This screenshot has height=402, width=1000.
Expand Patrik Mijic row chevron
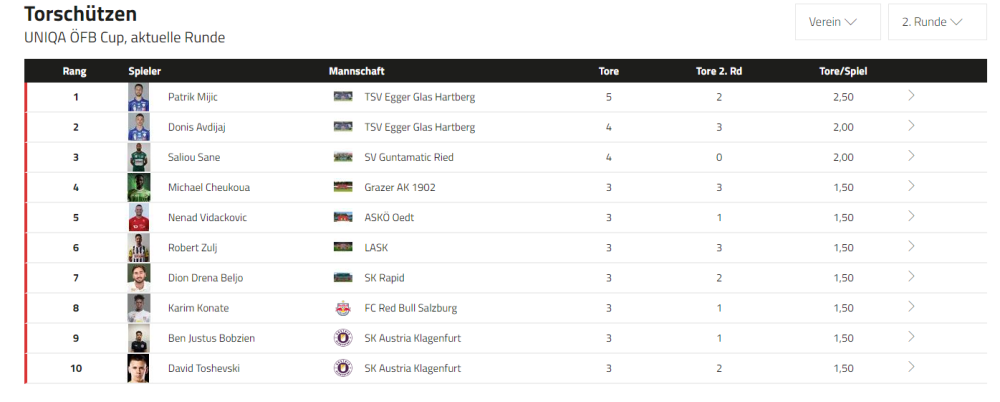pos(911,96)
